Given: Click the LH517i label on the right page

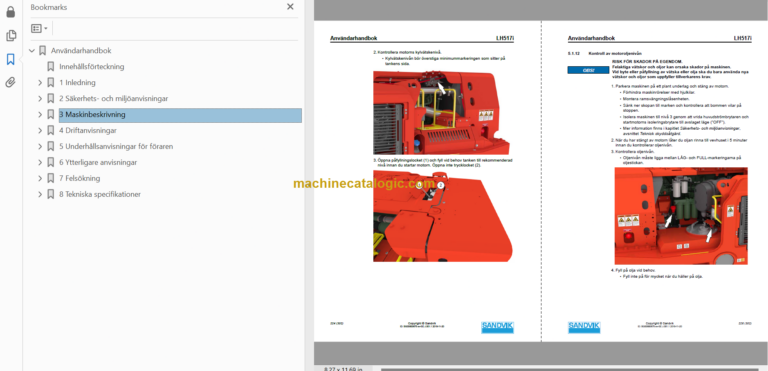Looking at the screenshot, I should pyautogui.click(x=742, y=38).
